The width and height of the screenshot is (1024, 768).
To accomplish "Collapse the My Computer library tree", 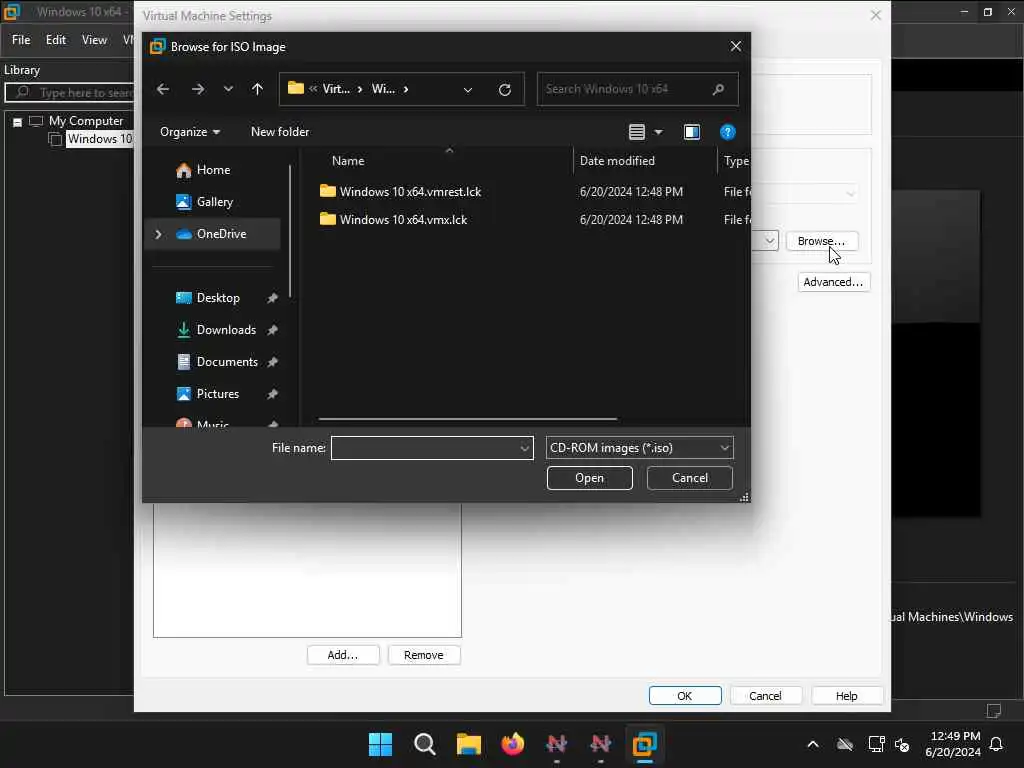I will (x=18, y=122).
